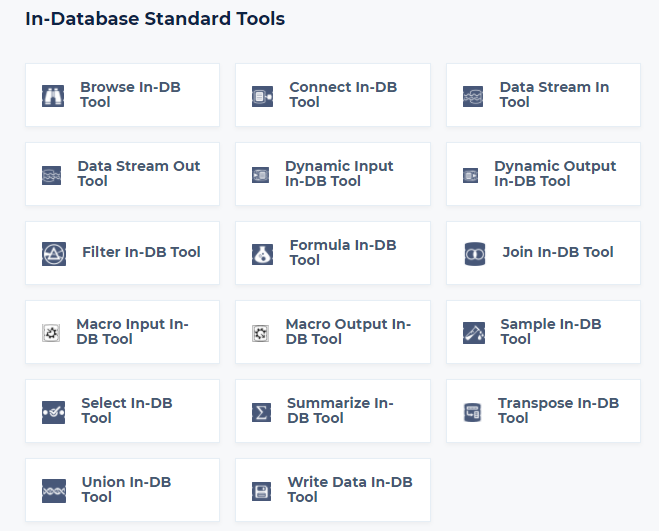Open the Select In-DB Tool link

click(x=127, y=411)
